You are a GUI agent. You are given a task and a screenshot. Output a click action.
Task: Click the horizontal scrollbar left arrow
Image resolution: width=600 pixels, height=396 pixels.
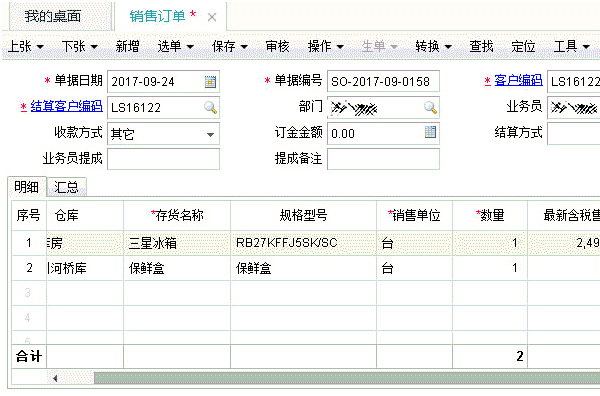pyautogui.click(x=55, y=378)
